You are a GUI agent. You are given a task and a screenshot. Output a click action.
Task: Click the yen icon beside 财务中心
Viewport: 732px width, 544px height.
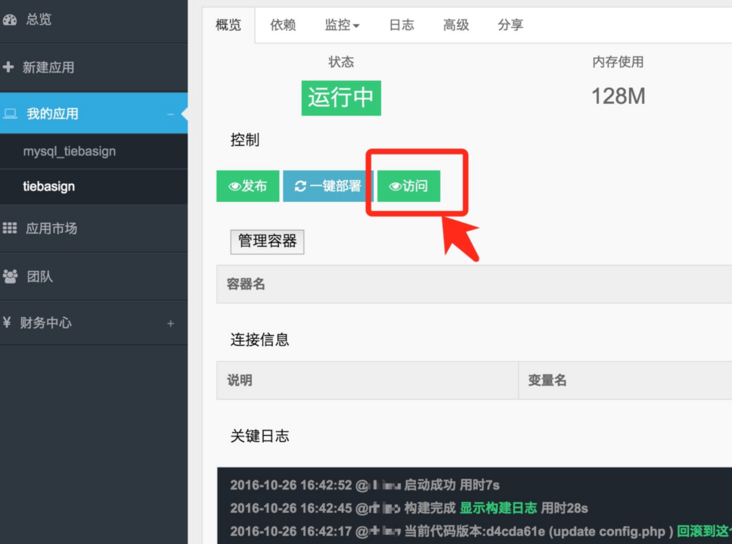[x=7, y=322]
